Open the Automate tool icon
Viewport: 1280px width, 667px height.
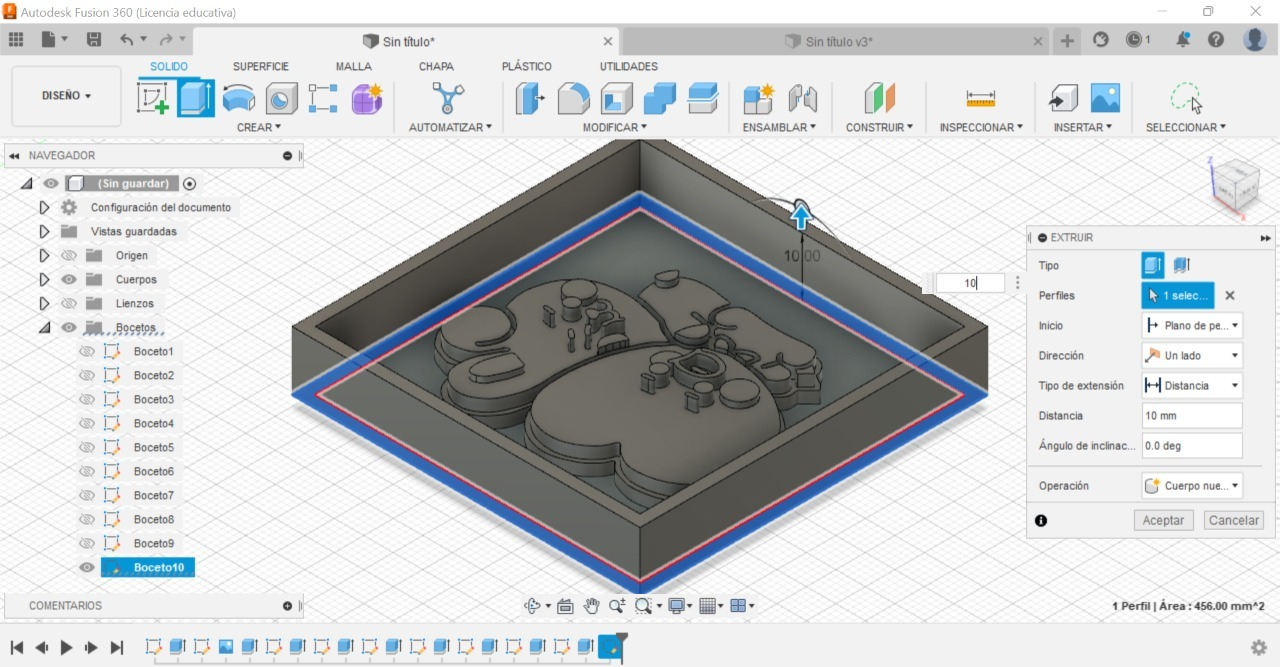[x=448, y=98]
